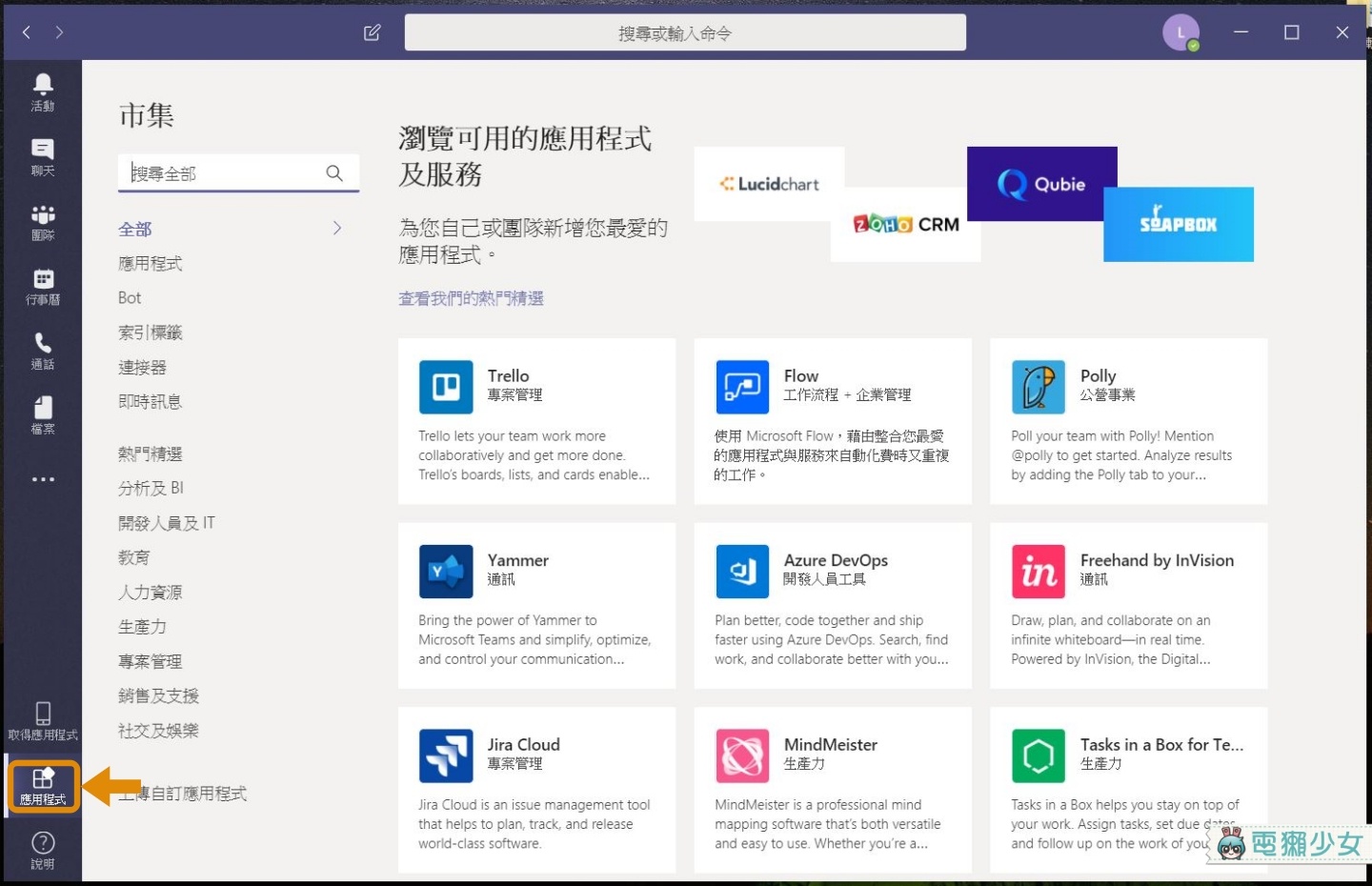Select the 教育 category
This screenshot has height=886, width=1372.
click(x=134, y=557)
